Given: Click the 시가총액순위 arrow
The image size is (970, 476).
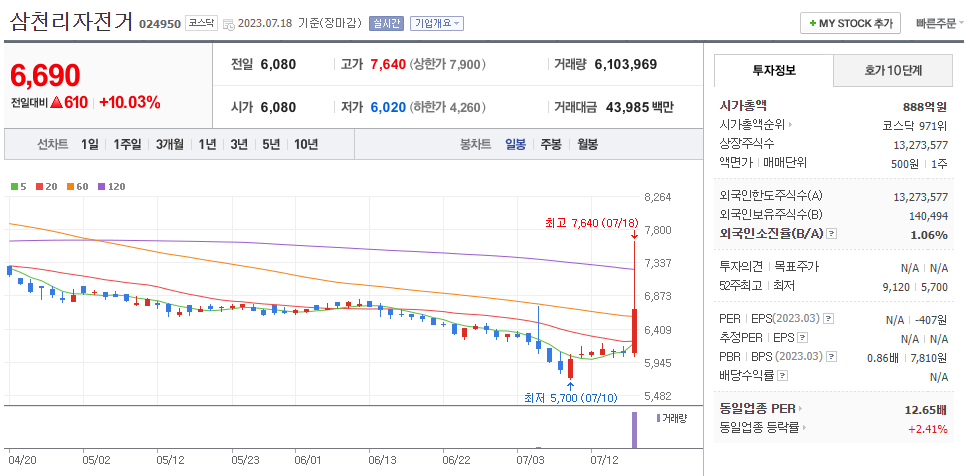Looking at the screenshot, I should click(x=791, y=125).
